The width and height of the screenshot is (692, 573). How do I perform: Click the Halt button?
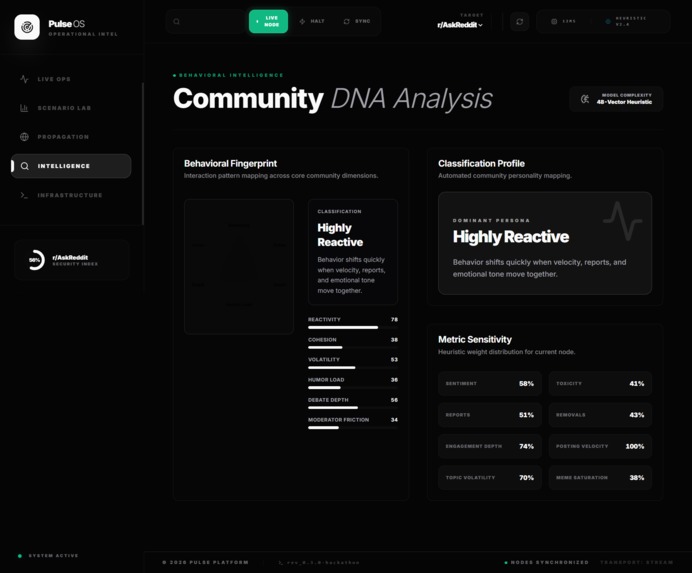(312, 21)
